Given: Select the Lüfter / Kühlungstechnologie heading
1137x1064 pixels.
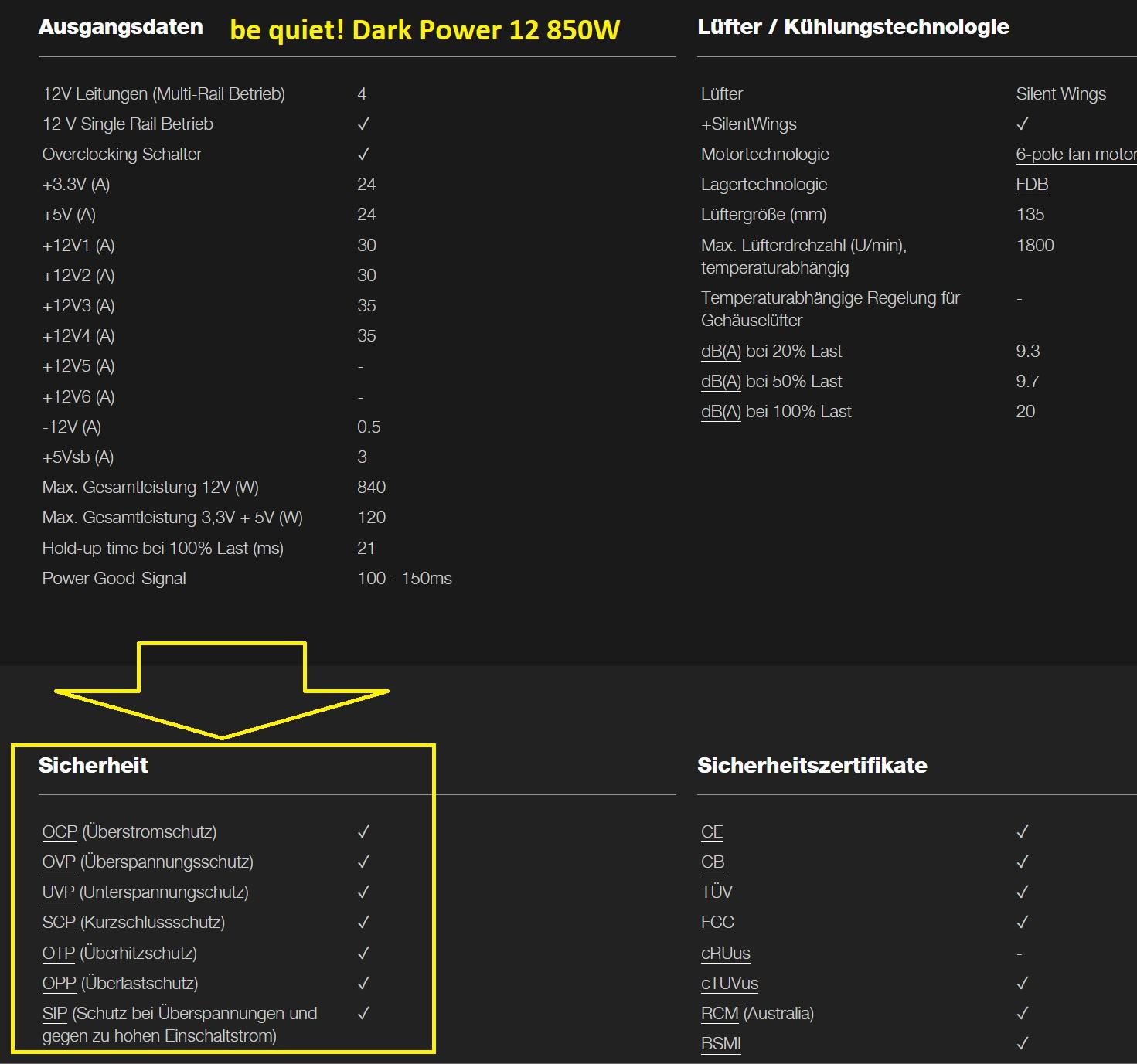Looking at the screenshot, I should [x=853, y=27].
